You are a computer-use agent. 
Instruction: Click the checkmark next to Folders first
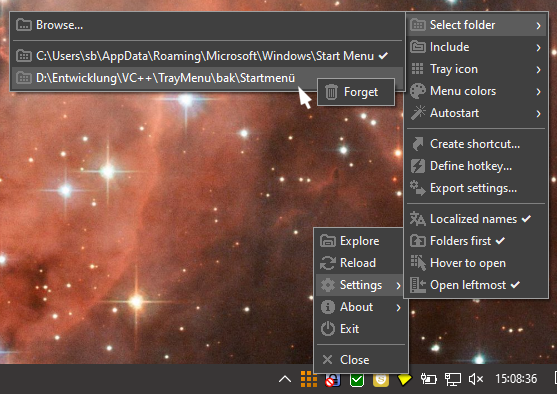coord(501,241)
